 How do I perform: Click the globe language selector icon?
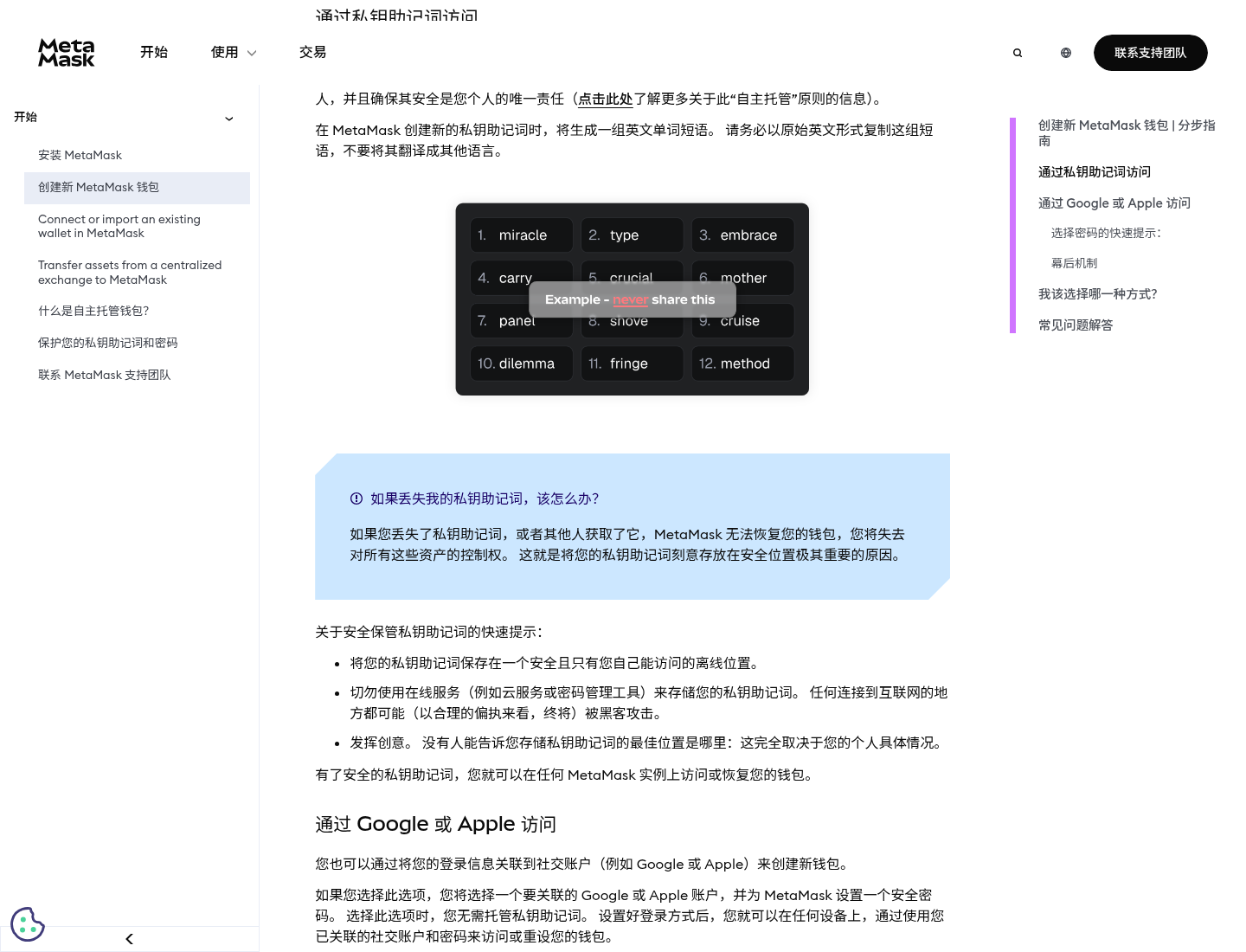1066,53
